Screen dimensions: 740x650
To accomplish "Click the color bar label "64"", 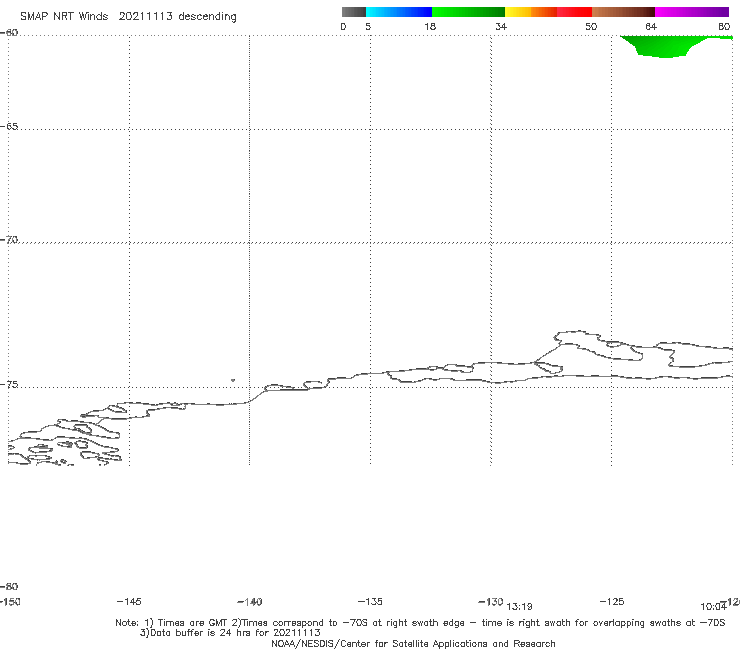I will tap(651, 27).
